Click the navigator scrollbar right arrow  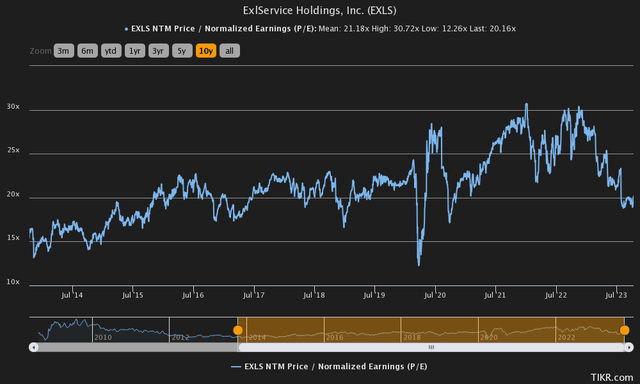pyautogui.click(x=629, y=347)
